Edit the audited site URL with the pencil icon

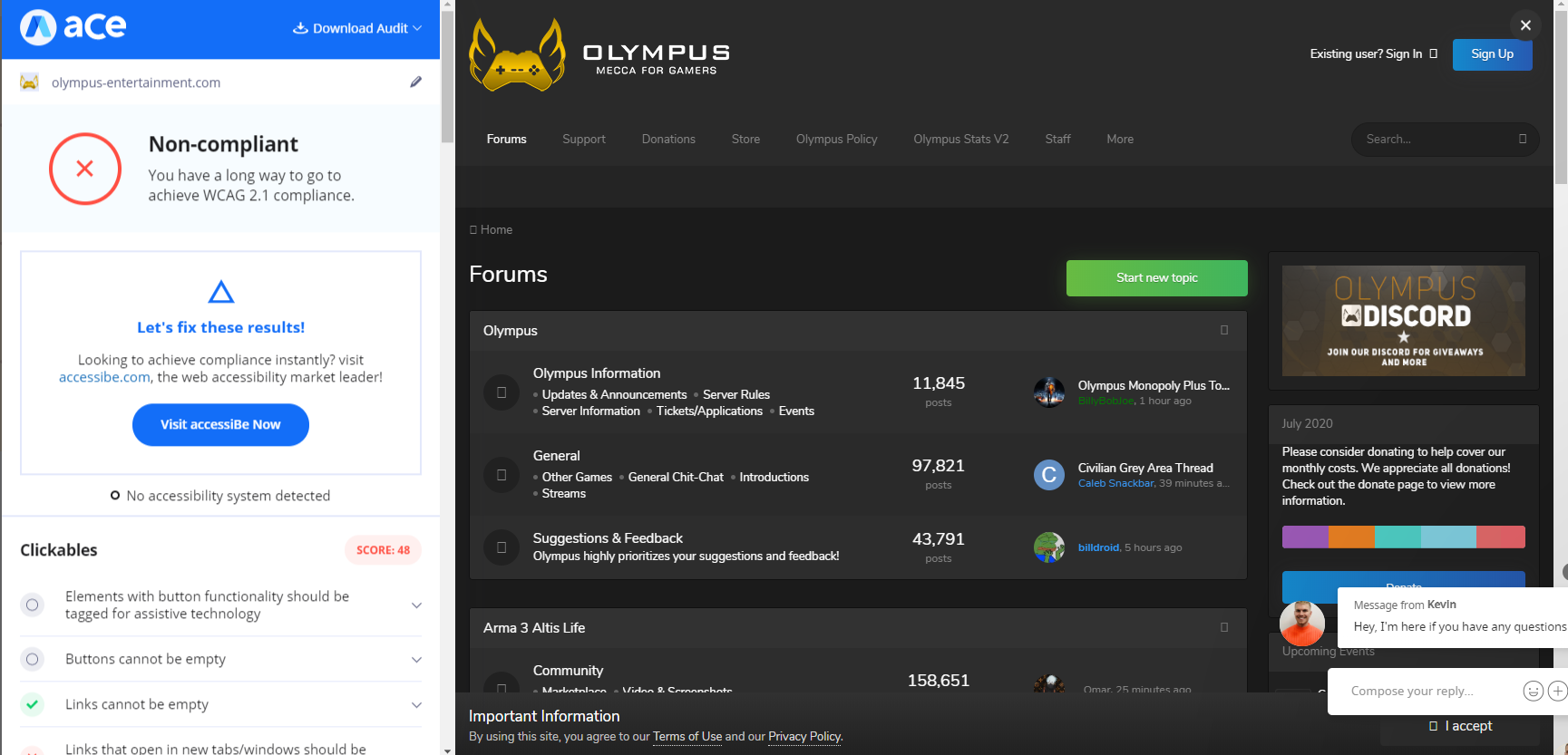tap(415, 82)
